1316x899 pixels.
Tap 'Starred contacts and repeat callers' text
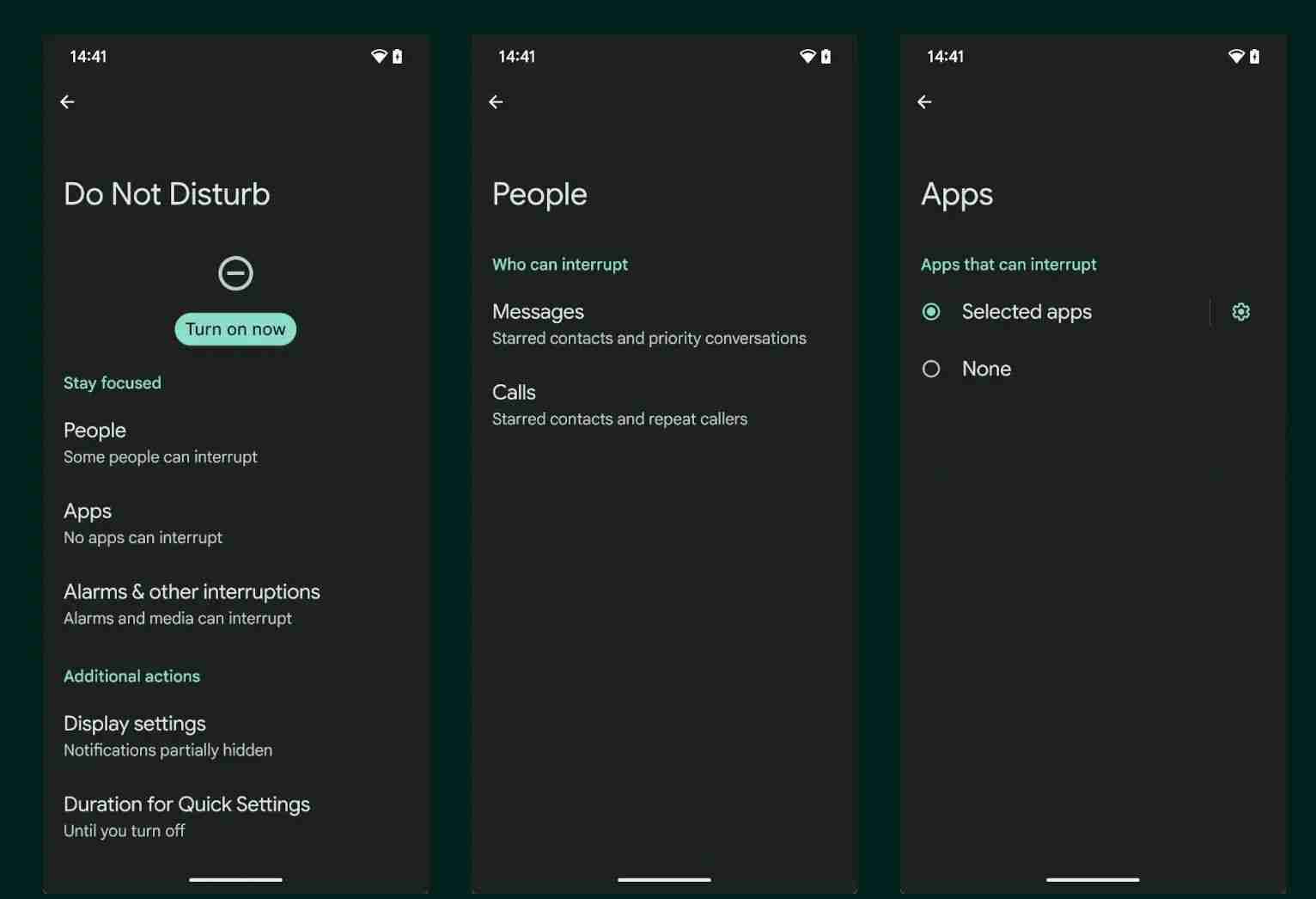pos(619,419)
